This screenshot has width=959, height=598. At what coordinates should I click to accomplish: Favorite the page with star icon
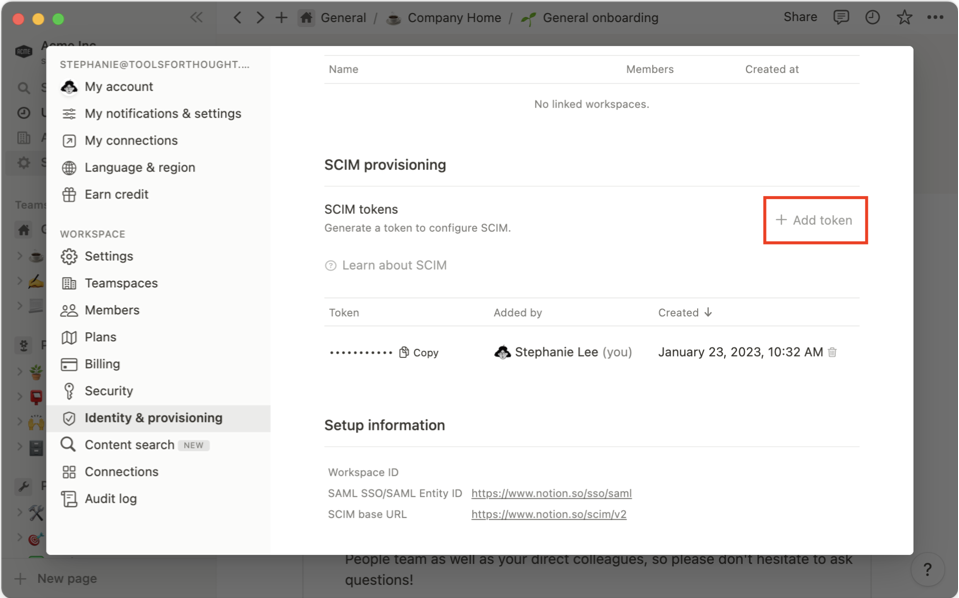[x=904, y=17]
